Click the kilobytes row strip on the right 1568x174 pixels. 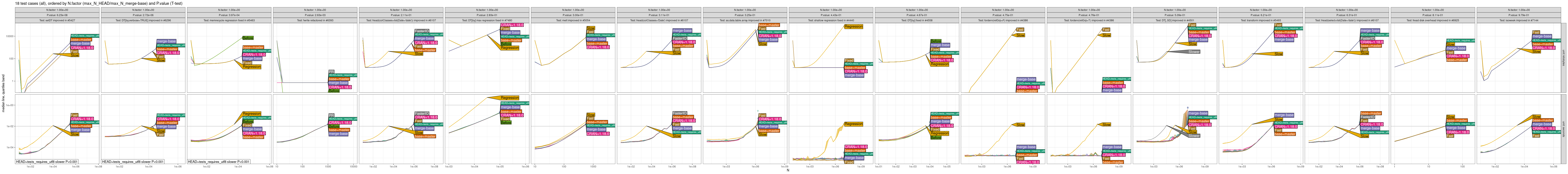[x=1564, y=58]
